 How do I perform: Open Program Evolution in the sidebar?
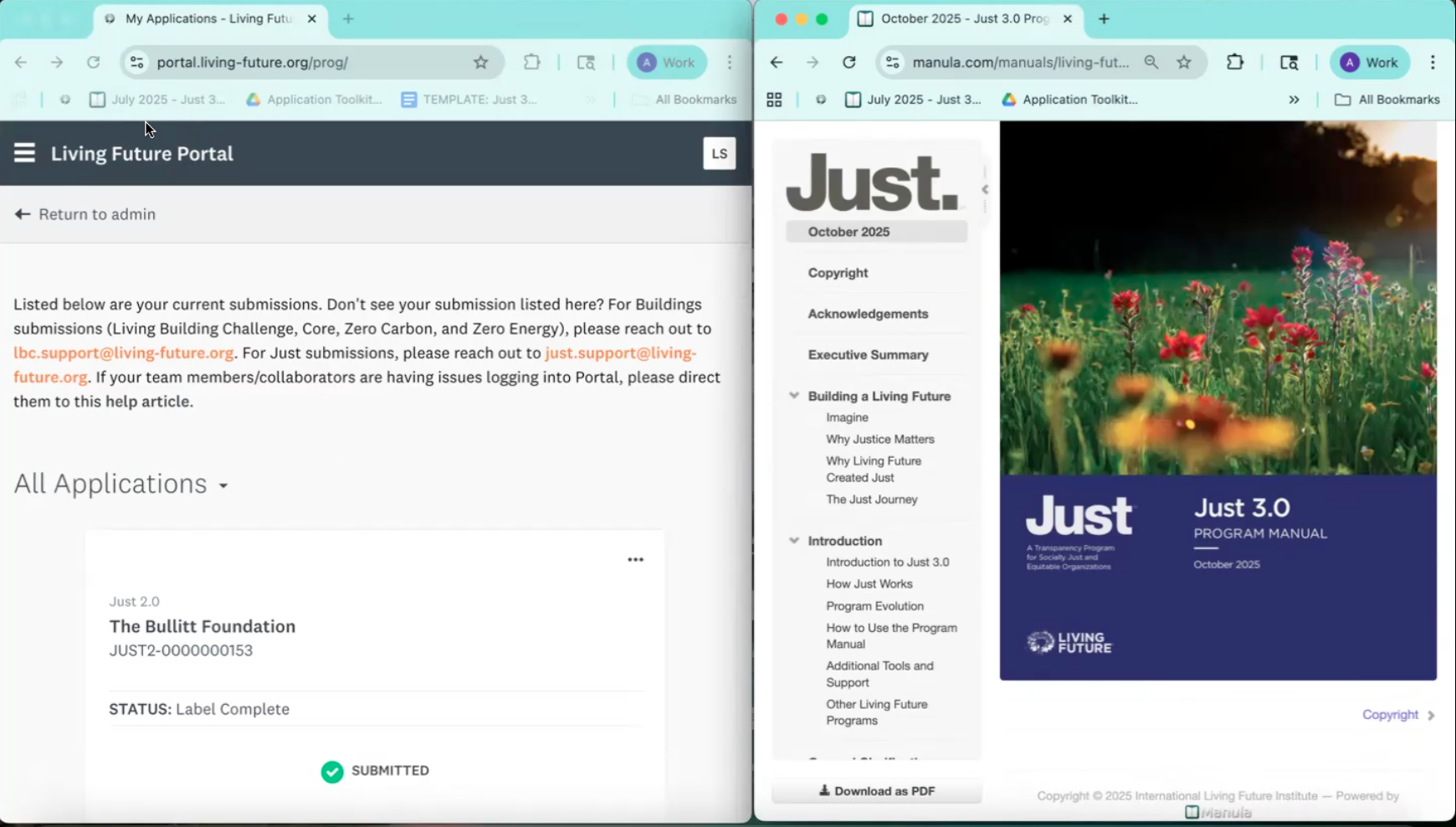pyautogui.click(x=874, y=606)
